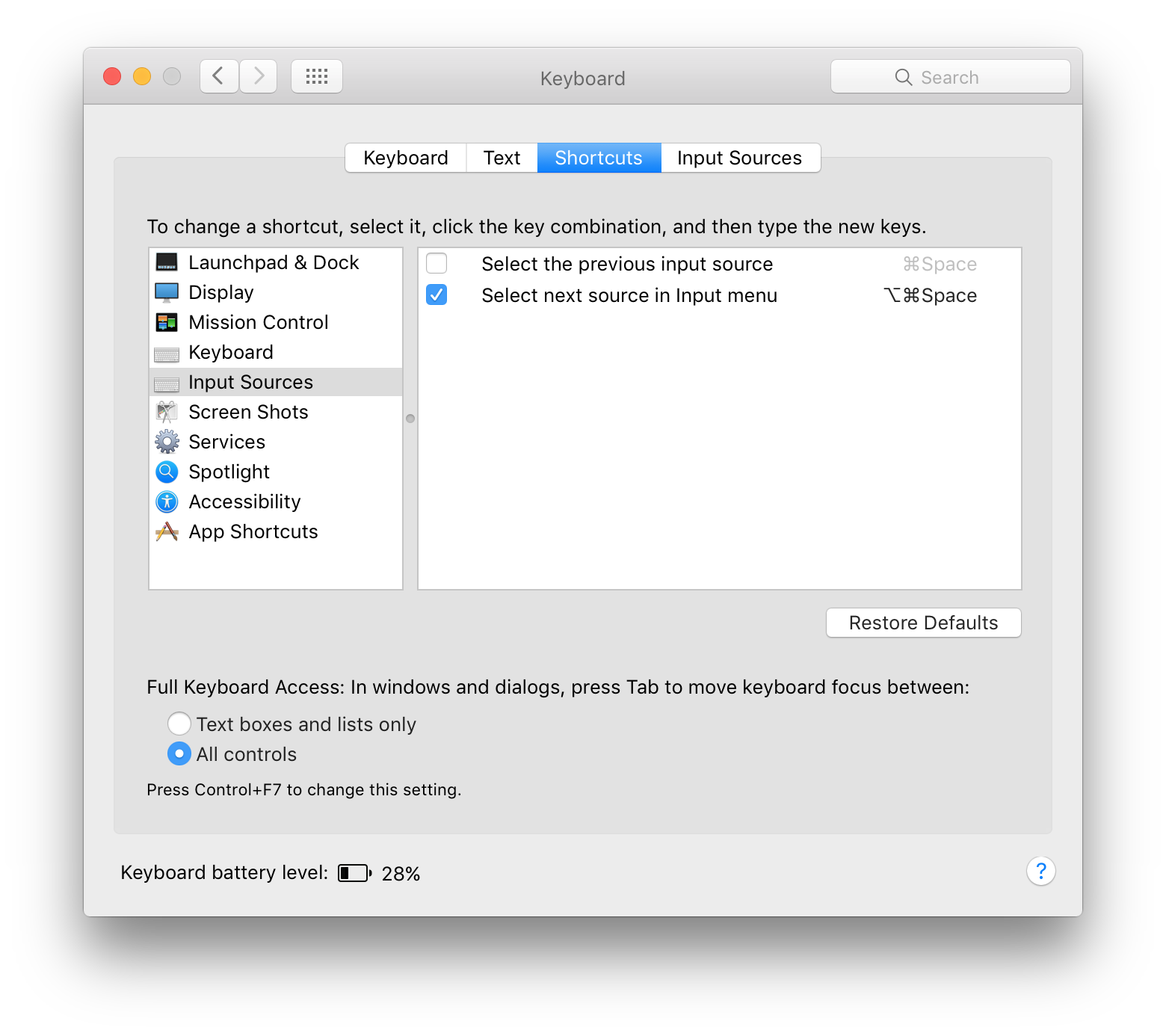Open help with the question mark button
The image size is (1166, 1036).
point(1040,871)
